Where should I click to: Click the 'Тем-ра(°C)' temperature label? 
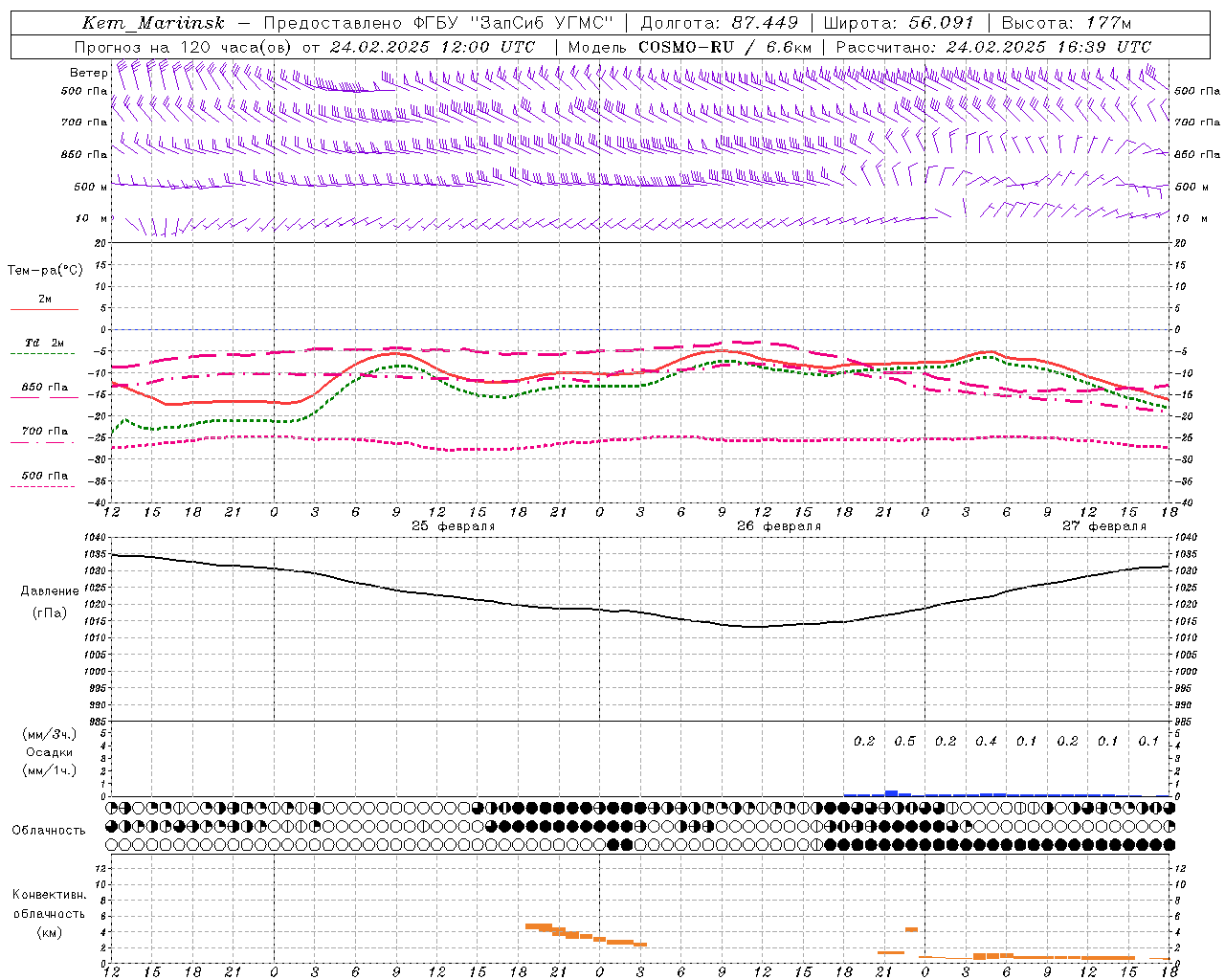[45, 271]
